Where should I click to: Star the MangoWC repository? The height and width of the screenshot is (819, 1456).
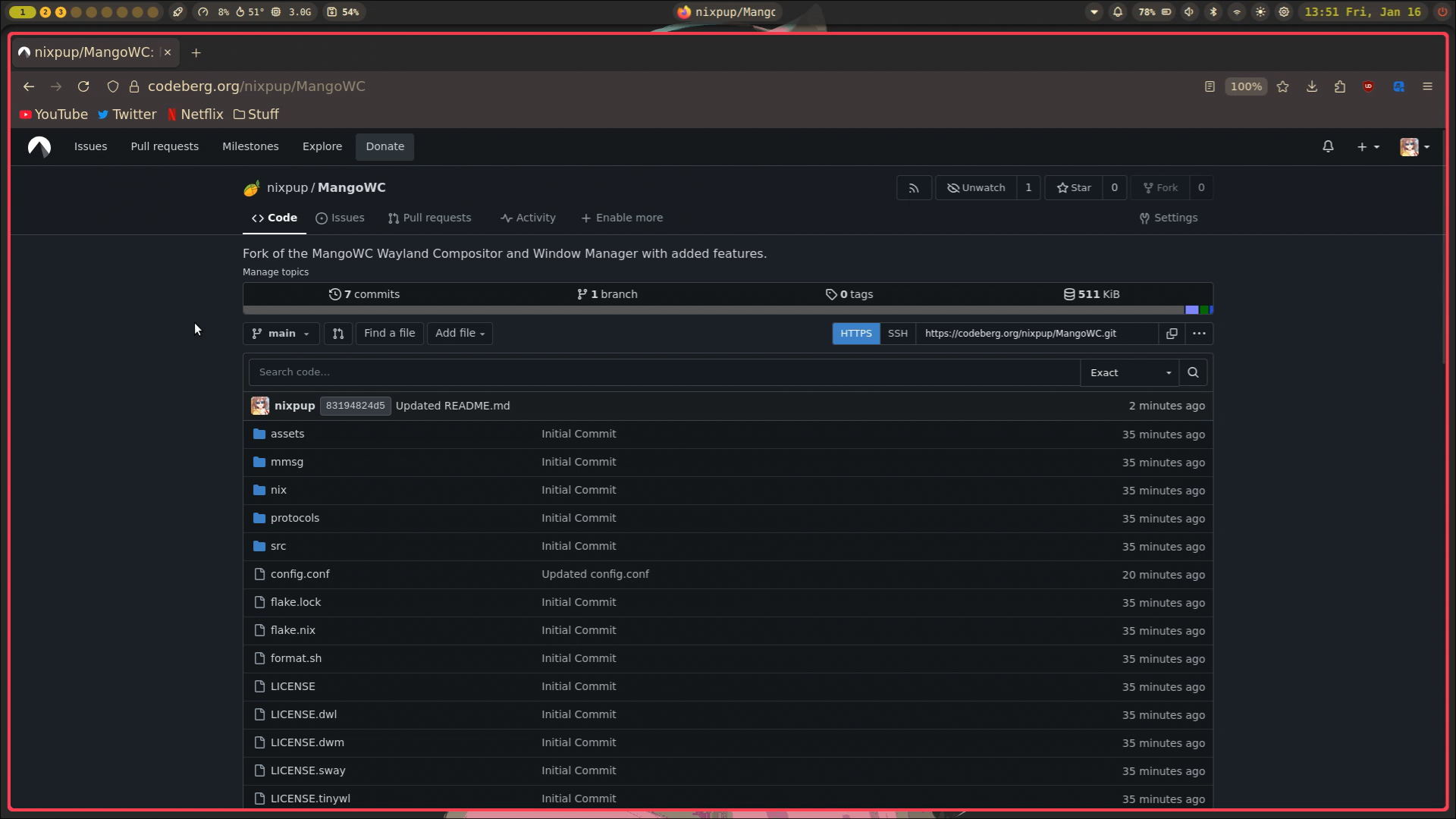[x=1074, y=188]
